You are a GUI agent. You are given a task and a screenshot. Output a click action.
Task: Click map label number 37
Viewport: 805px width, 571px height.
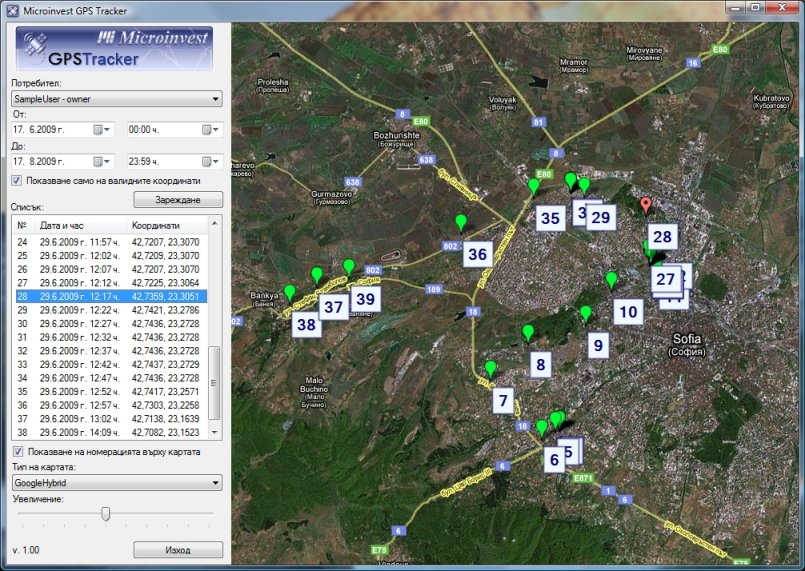pyautogui.click(x=334, y=307)
